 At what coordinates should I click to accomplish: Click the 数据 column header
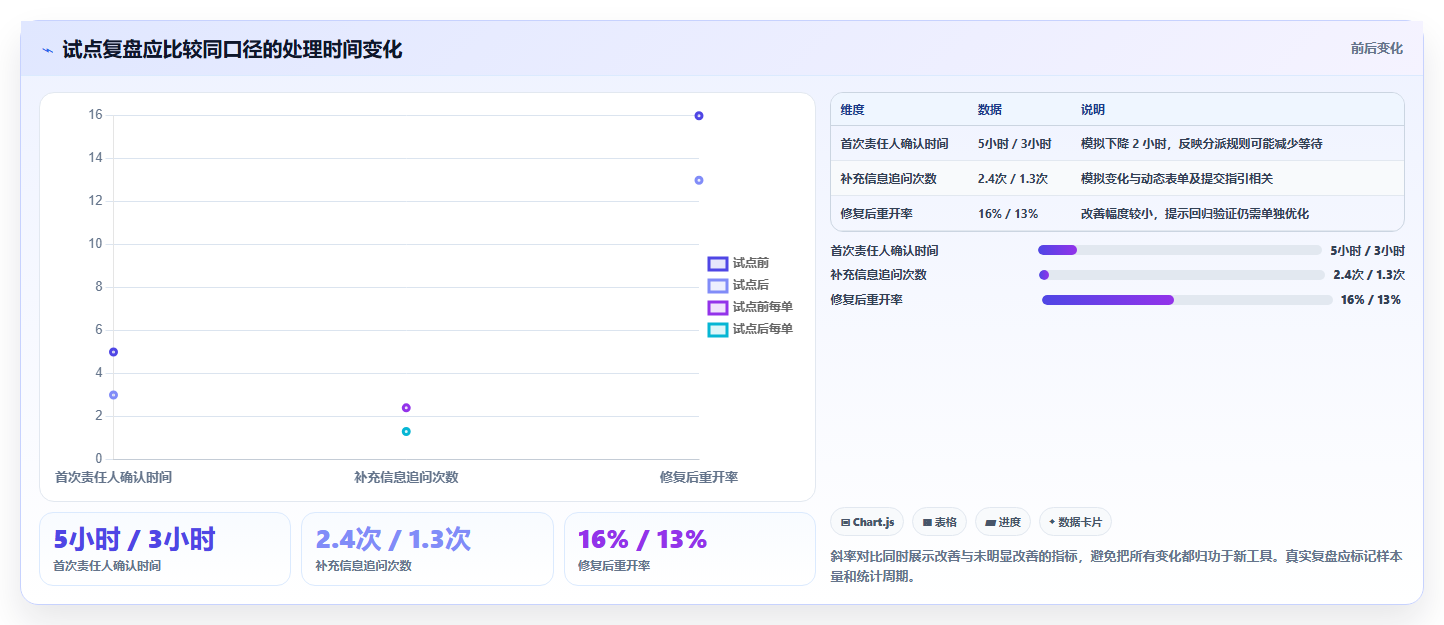point(990,110)
